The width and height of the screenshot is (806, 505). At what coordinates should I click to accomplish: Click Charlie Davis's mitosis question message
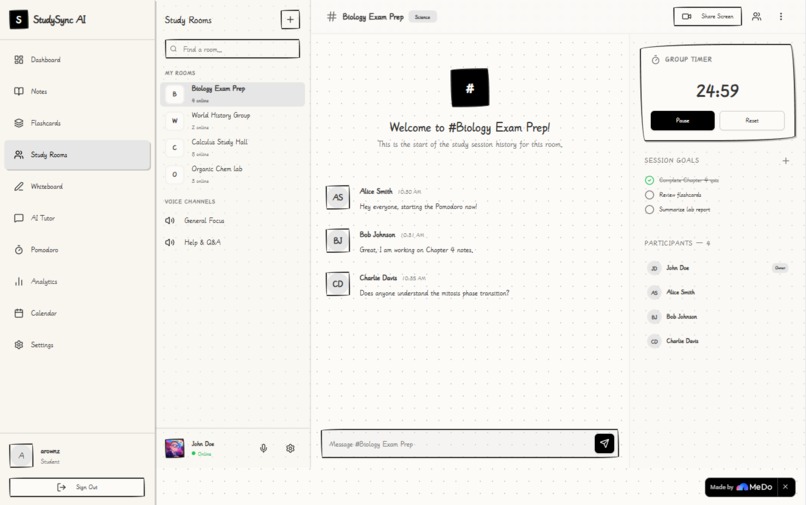click(x=434, y=294)
